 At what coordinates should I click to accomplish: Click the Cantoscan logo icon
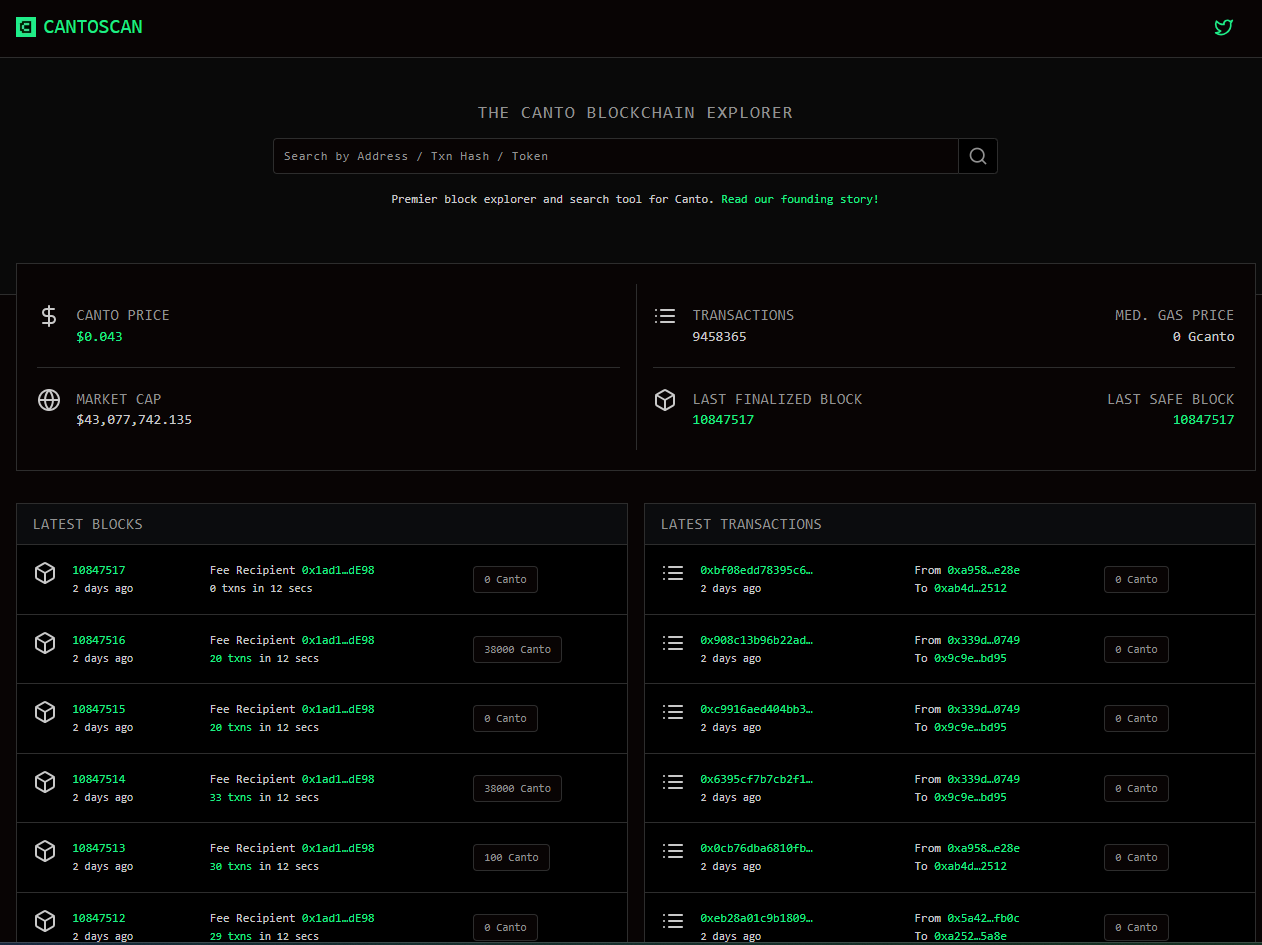(26, 27)
